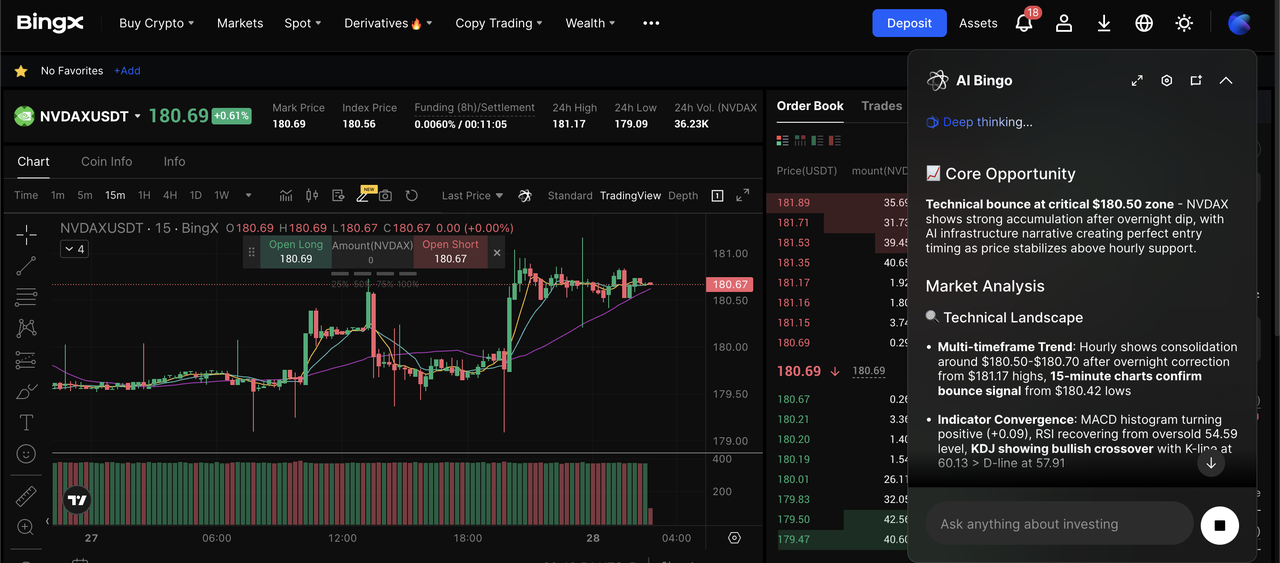Start a new AI Bingo chat
This screenshot has height=563, width=1280.
[1196, 81]
